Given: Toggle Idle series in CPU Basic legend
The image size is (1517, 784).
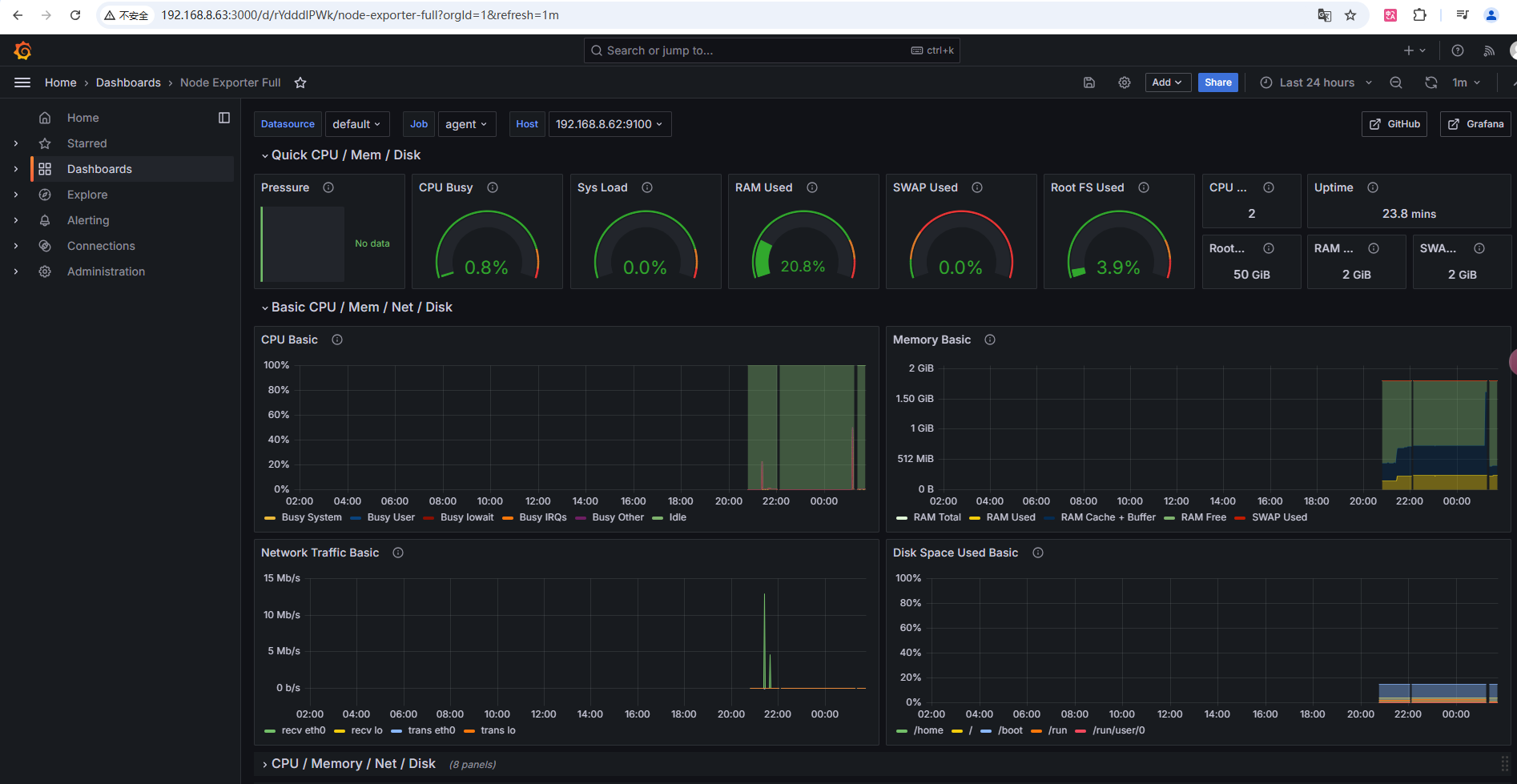Looking at the screenshot, I should [x=678, y=517].
